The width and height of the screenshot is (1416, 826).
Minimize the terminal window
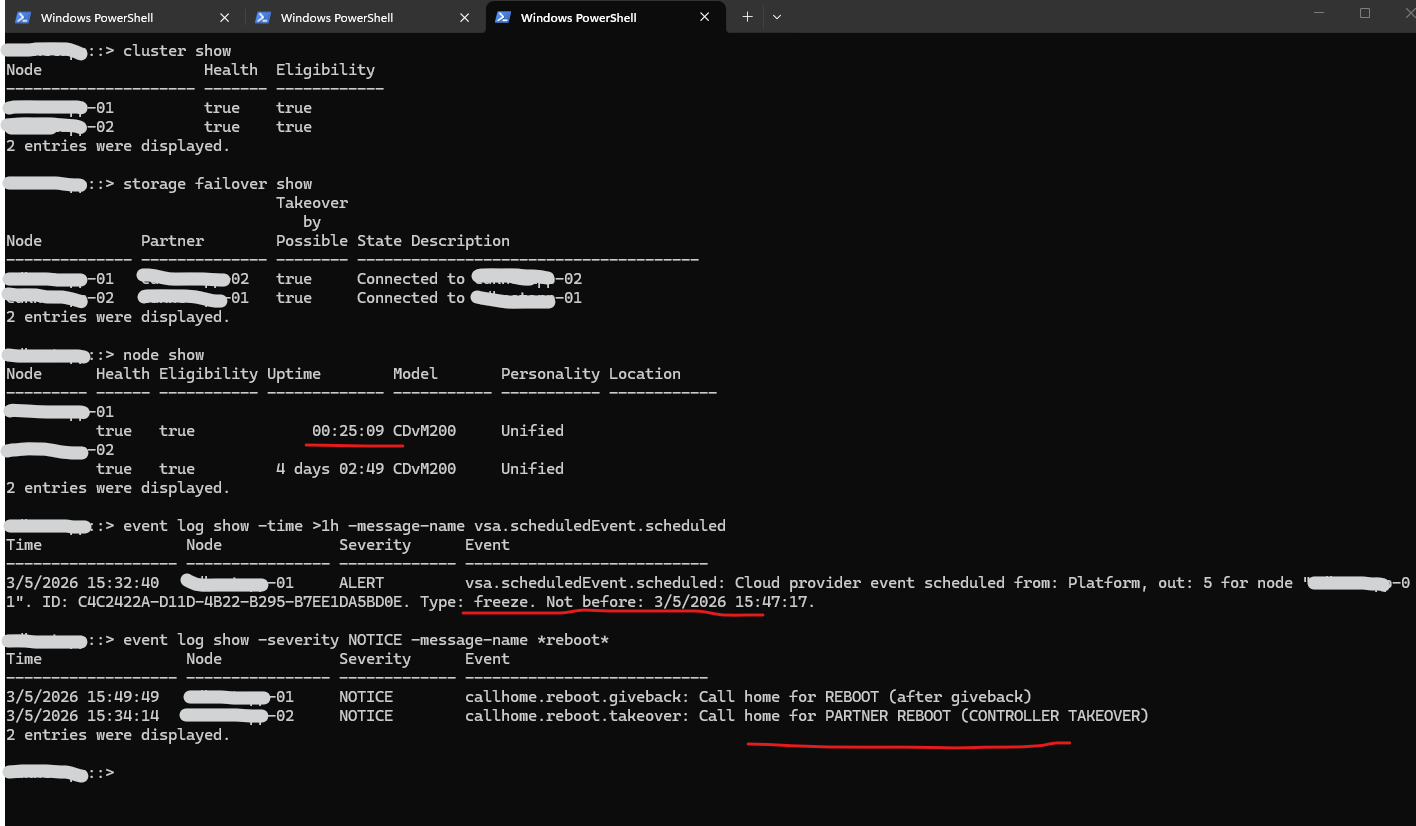point(1317,14)
